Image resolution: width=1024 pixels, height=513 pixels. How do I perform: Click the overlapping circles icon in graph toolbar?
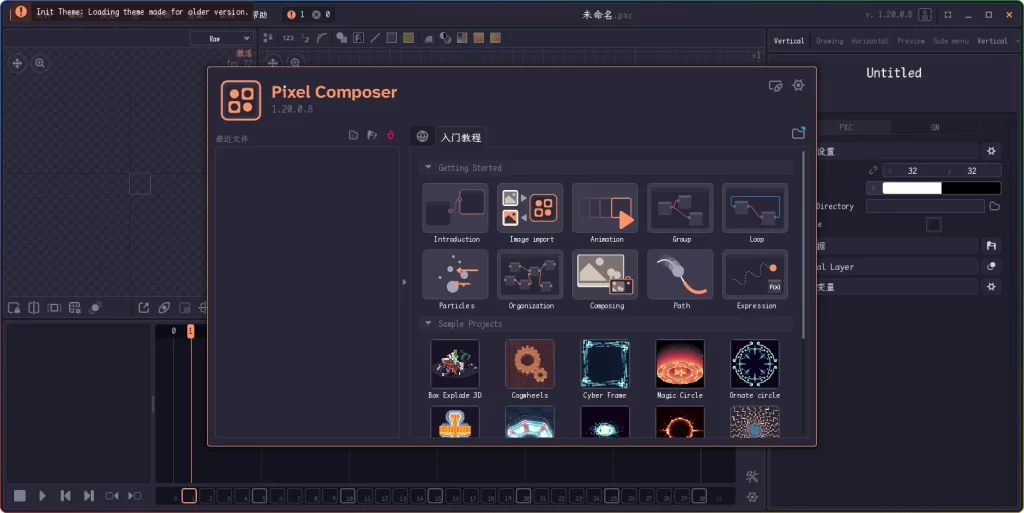(445, 38)
